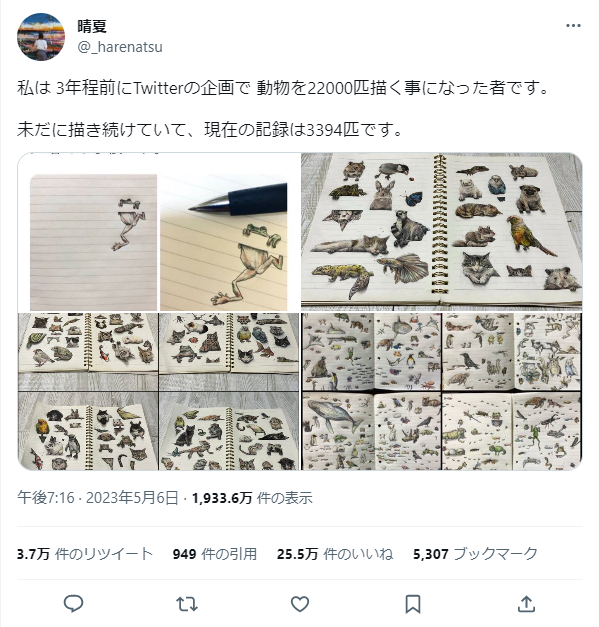
Task: Click the reply speech bubble icon
Action: coord(73,604)
